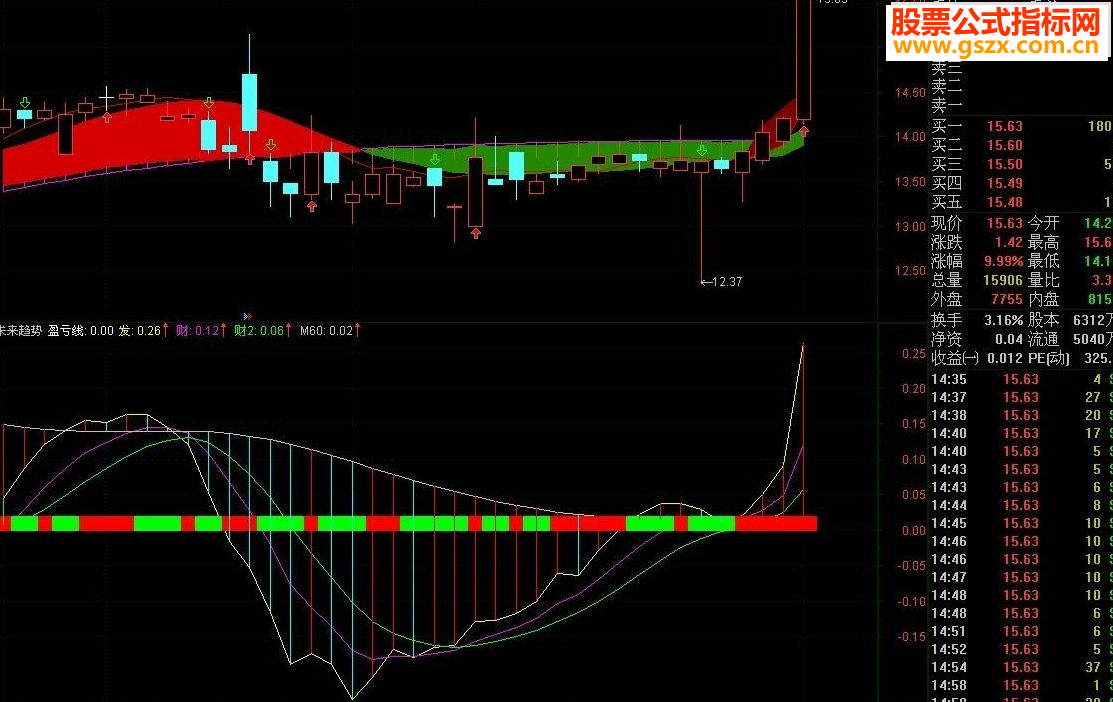Select the 14:44 tick trade row
The image size is (1113, 702).
[1021, 505]
